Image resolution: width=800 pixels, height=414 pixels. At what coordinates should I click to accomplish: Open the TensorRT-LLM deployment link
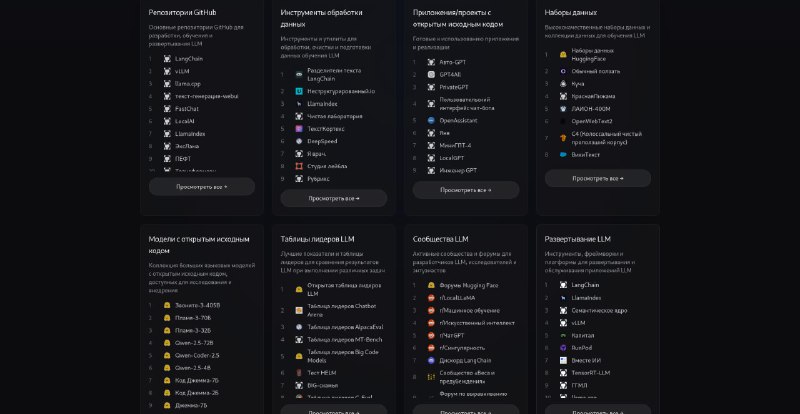(x=590, y=373)
